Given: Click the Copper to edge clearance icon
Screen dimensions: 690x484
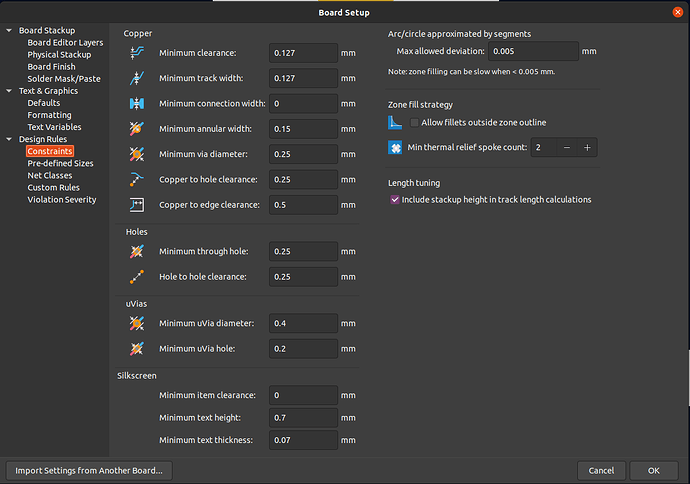Looking at the screenshot, I should [x=137, y=205].
